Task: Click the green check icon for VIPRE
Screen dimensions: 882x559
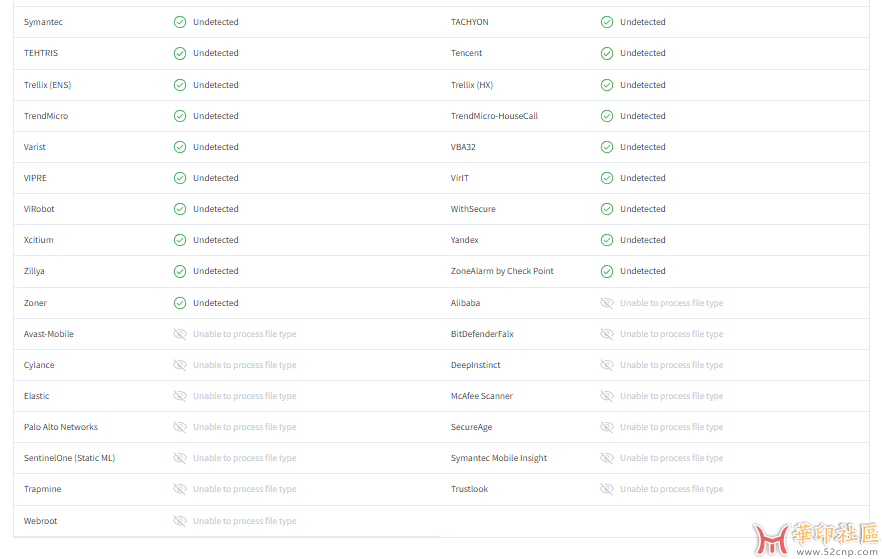Action: [x=179, y=178]
